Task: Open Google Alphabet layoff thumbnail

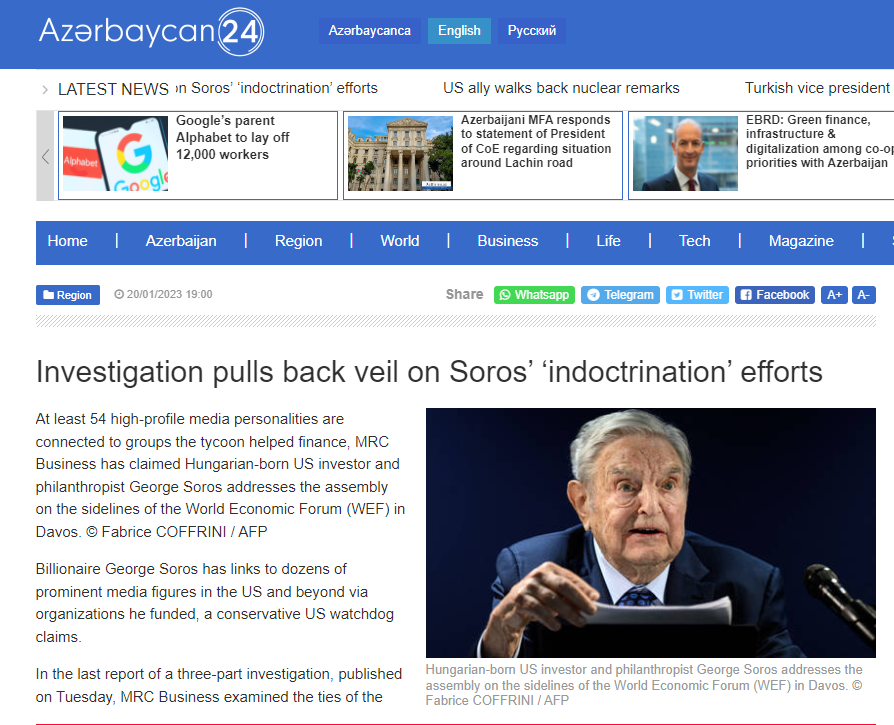Action: (x=115, y=153)
